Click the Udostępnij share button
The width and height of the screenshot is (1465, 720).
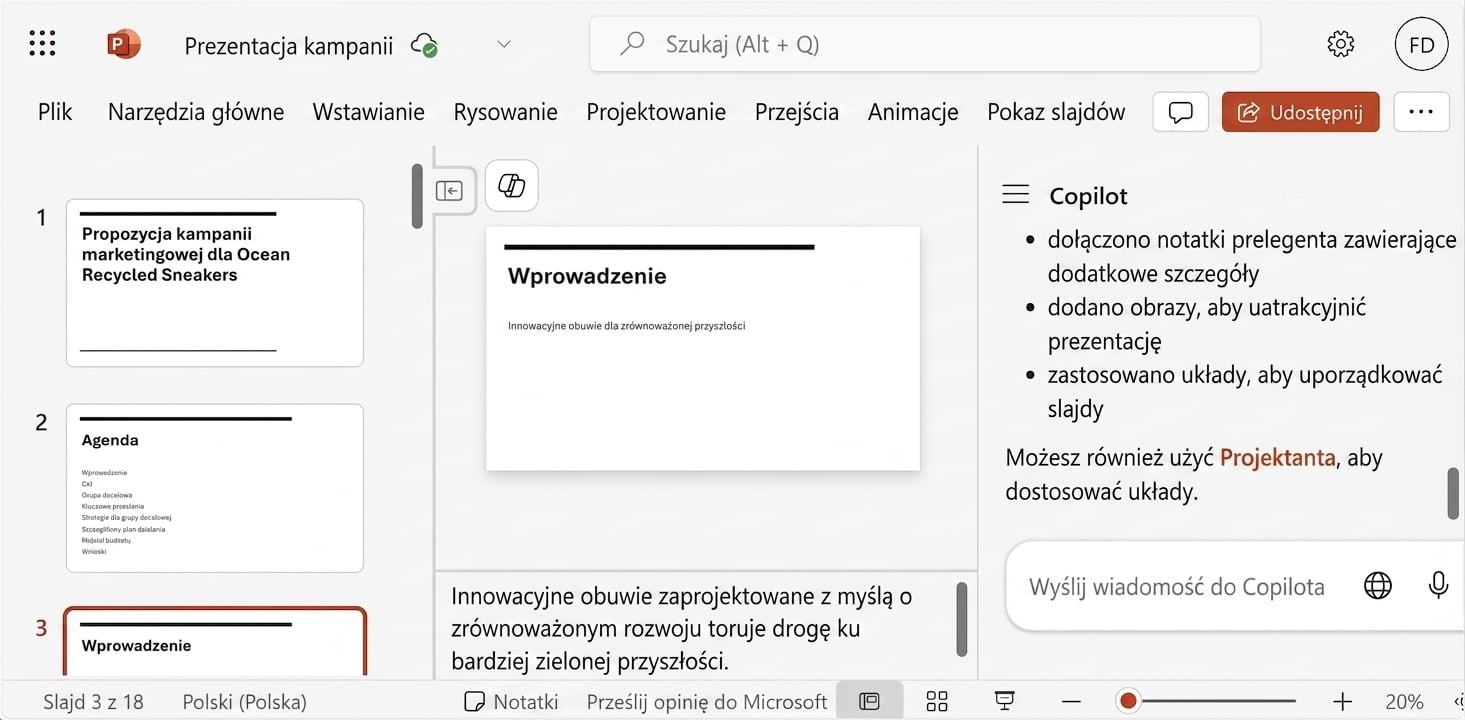[x=1300, y=112]
